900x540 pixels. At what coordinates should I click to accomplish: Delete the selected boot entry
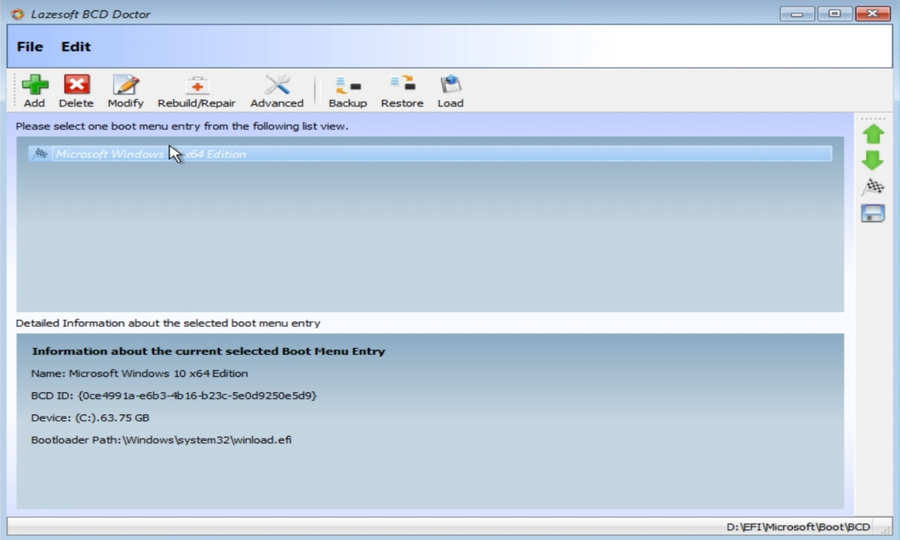76,91
